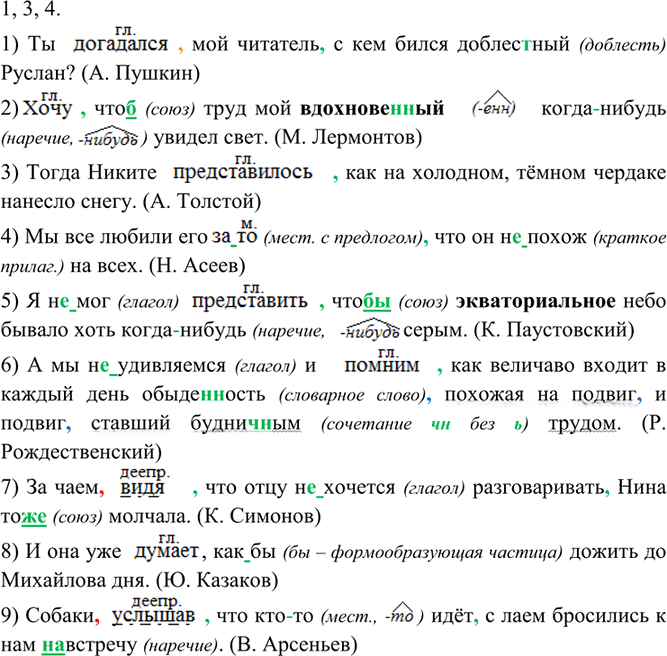
Task: Click the pronoun "кто-то"
Action: 283,616
